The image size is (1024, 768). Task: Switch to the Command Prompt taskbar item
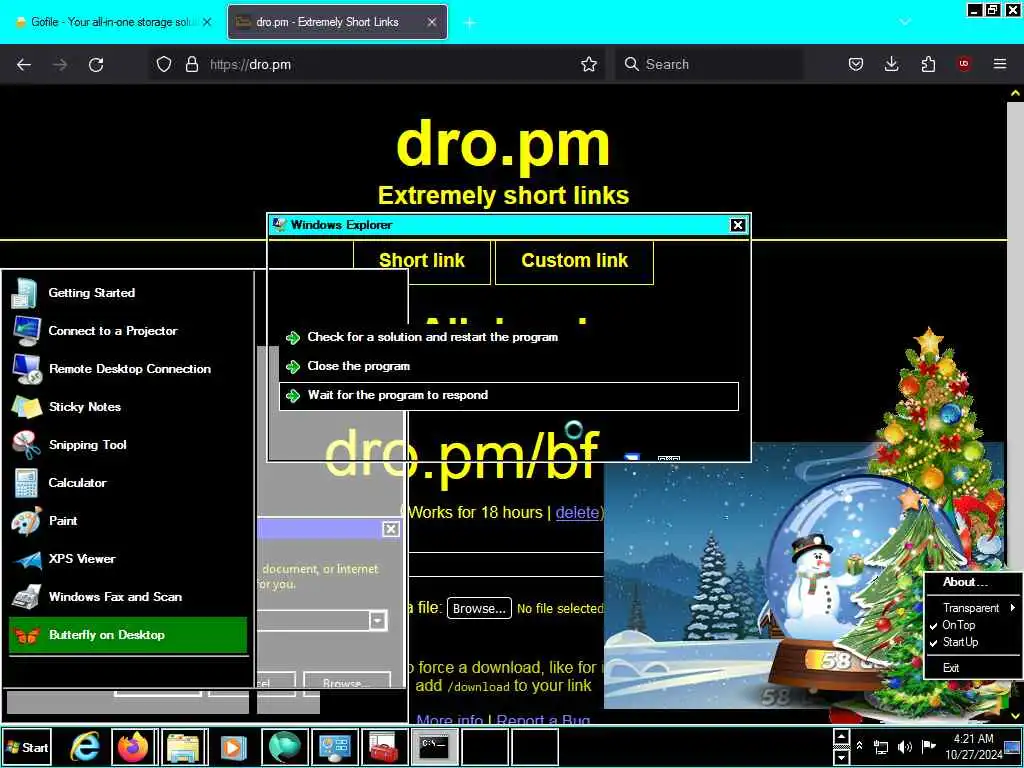(x=434, y=747)
